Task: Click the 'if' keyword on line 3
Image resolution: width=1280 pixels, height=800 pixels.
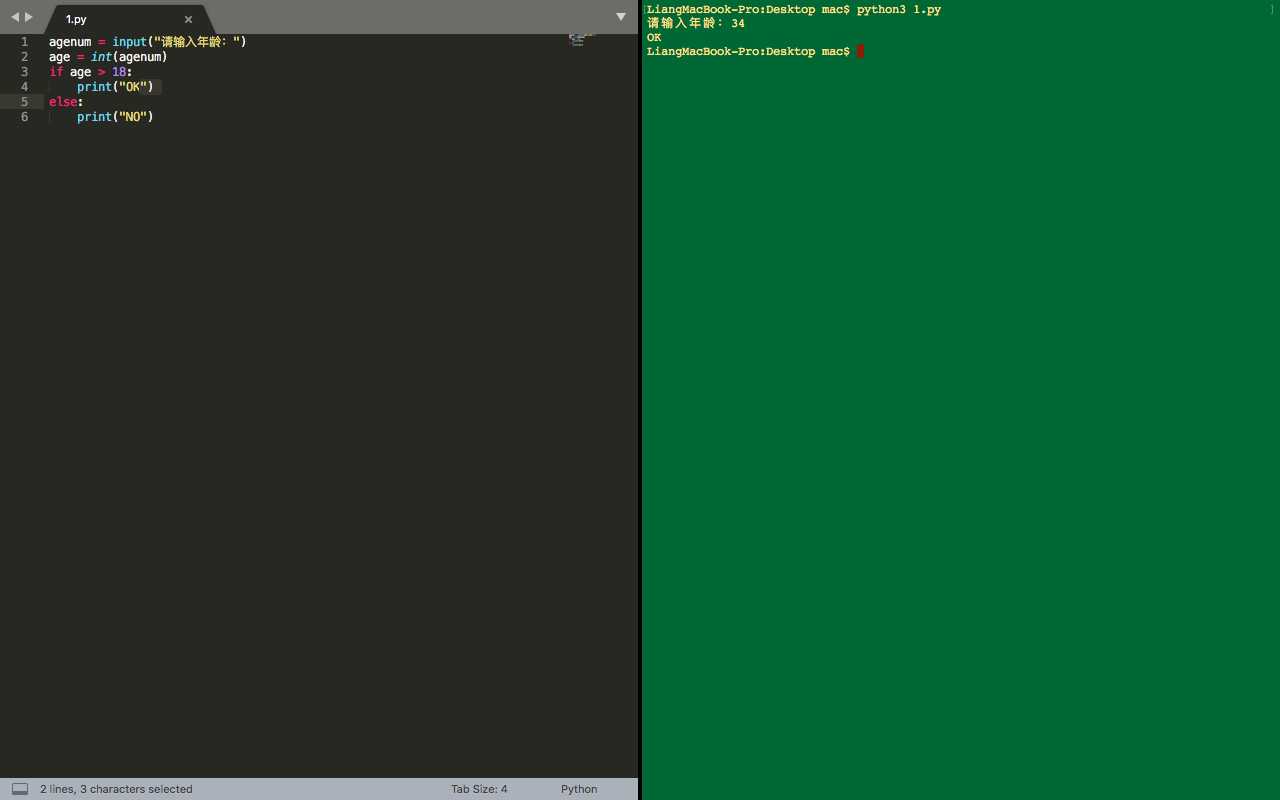Action: (56, 72)
